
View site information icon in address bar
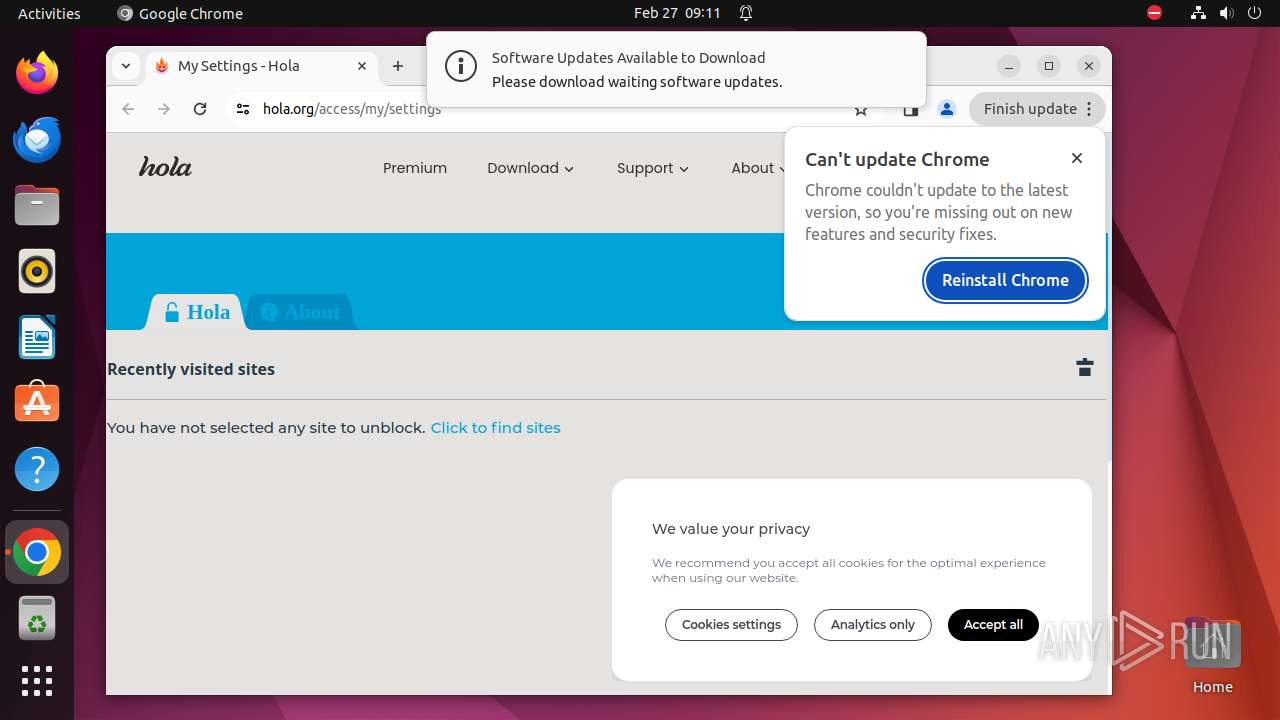coord(243,109)
